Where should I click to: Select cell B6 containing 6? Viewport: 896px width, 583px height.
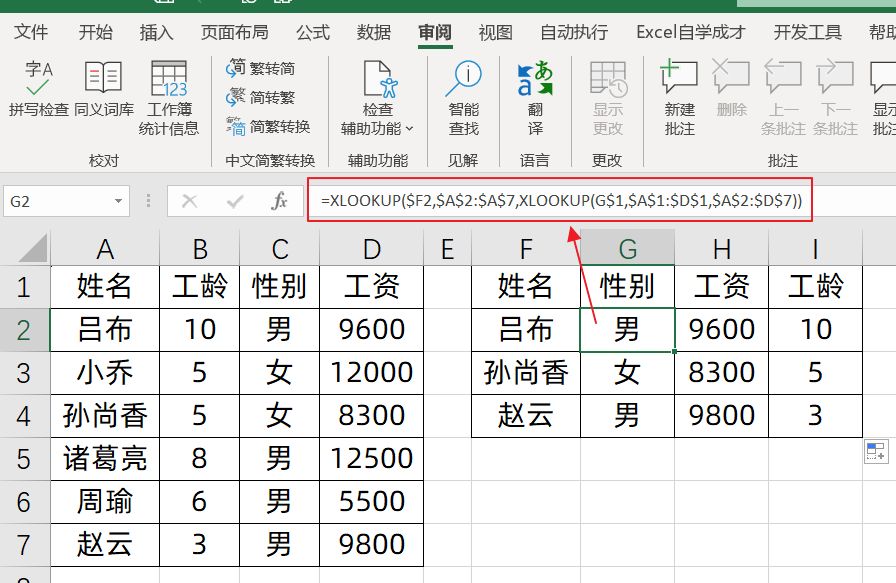tap(199, 502)
